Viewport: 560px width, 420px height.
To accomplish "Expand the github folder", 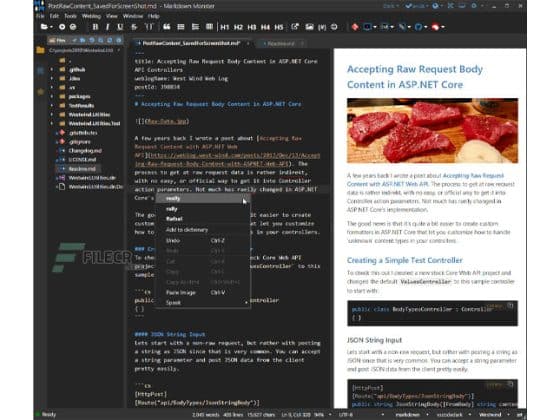I will [52, 69].
